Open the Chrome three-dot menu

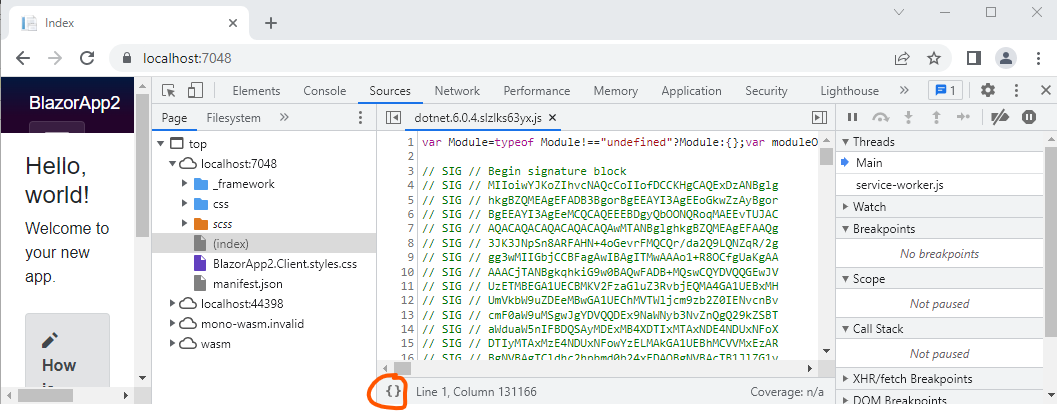pyautogui.click(x=1037, y=59)
